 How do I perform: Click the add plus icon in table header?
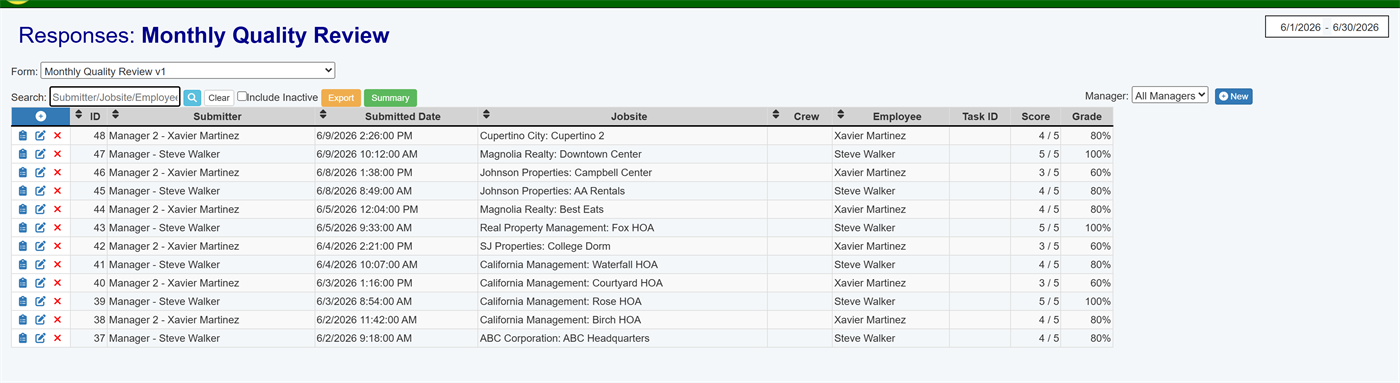pyautogui.click(x=41, y=117)
